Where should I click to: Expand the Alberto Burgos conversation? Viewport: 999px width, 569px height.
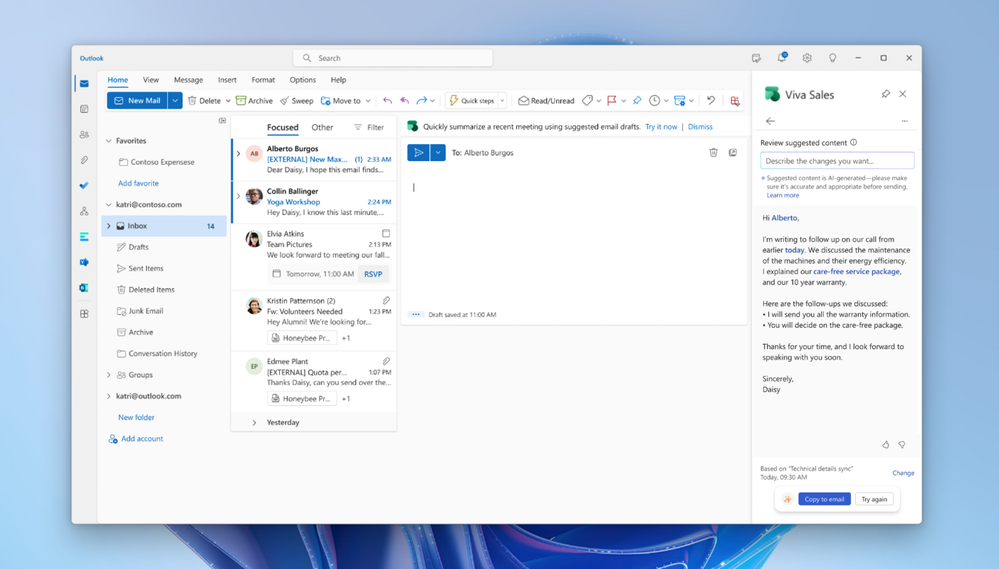[x=238, y=154]
